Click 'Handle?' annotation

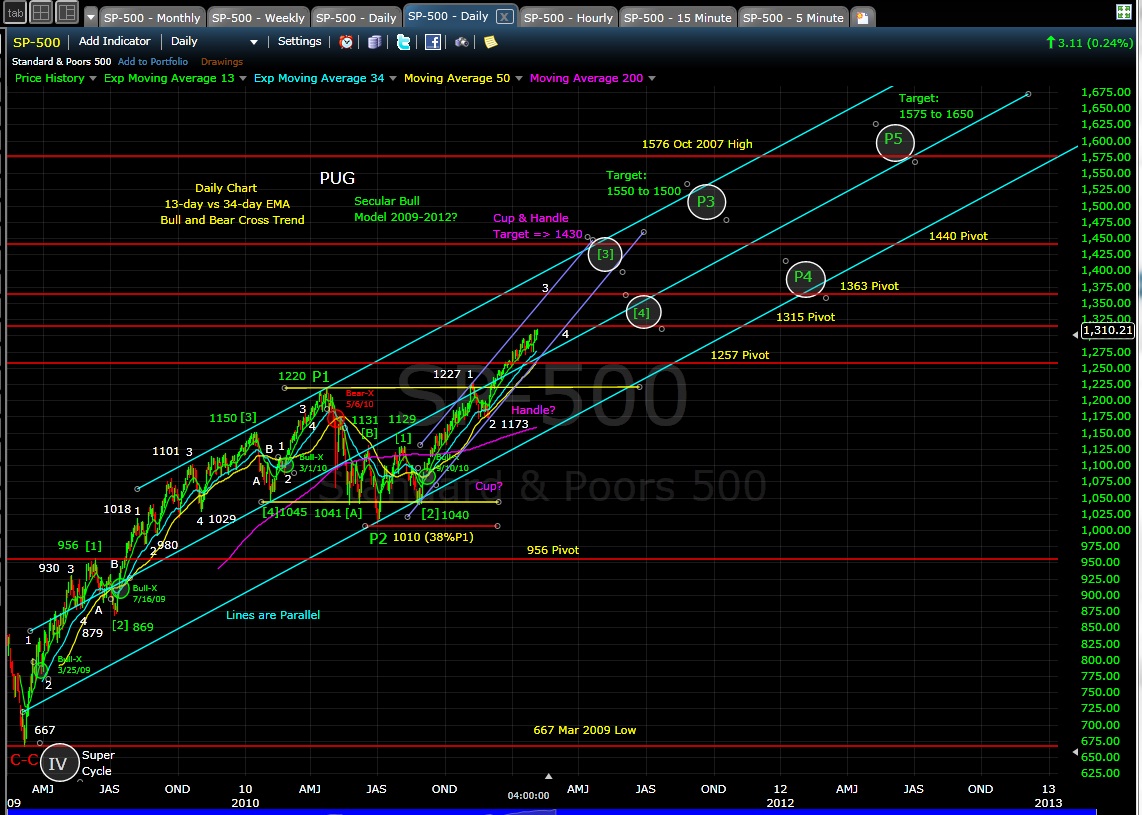tap(533, 410)
